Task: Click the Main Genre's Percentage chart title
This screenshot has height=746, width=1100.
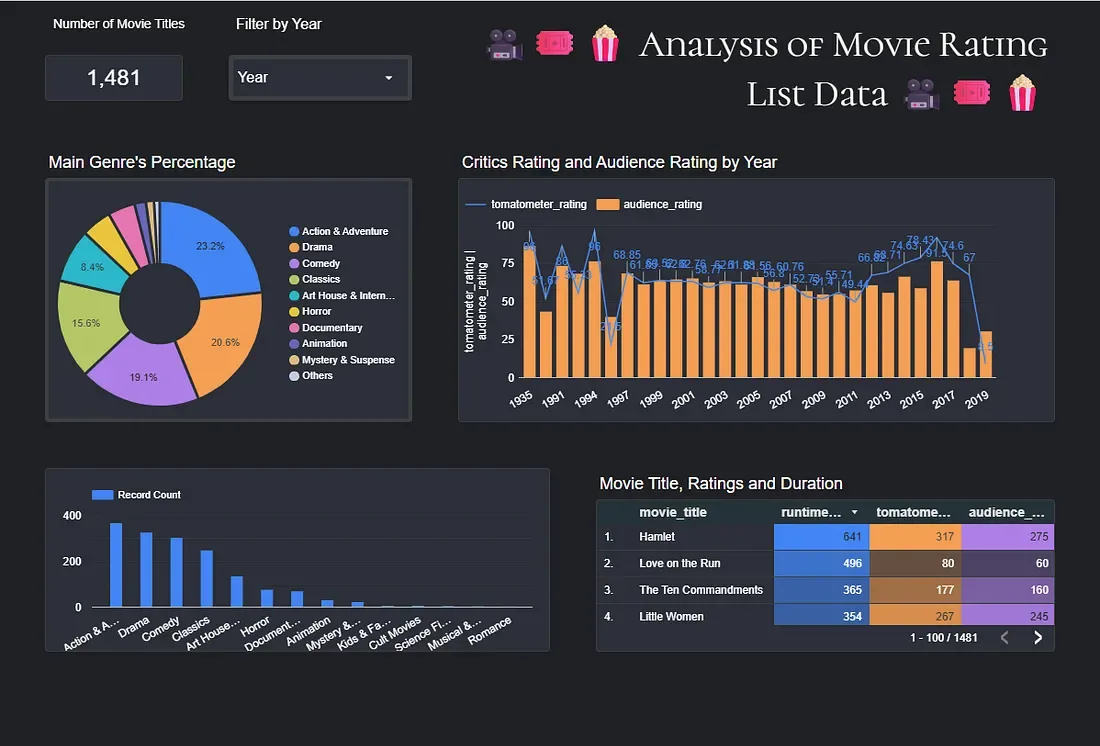Action: pos(142,162)
